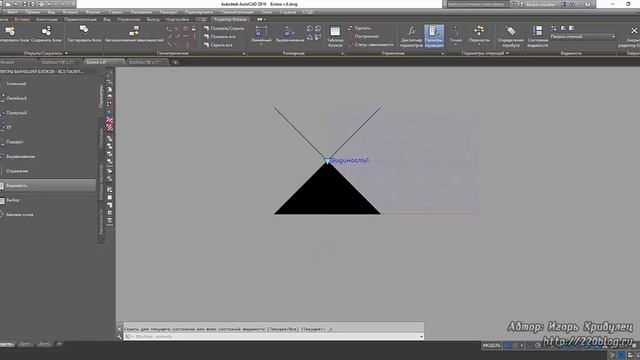Select the Flip parameter in the palette
The image size is (640, 360).
pyautogui.click(x=16, y=171)
